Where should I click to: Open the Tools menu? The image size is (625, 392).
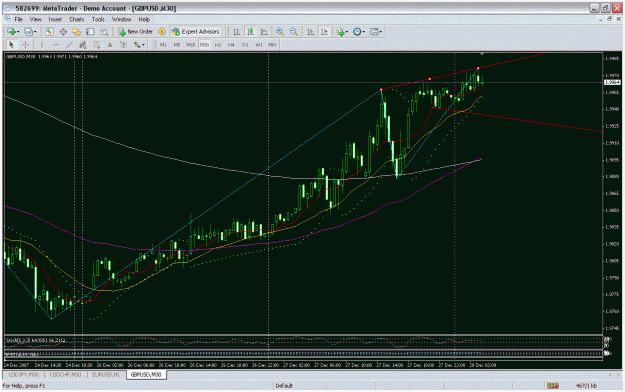tap(98, 19)
